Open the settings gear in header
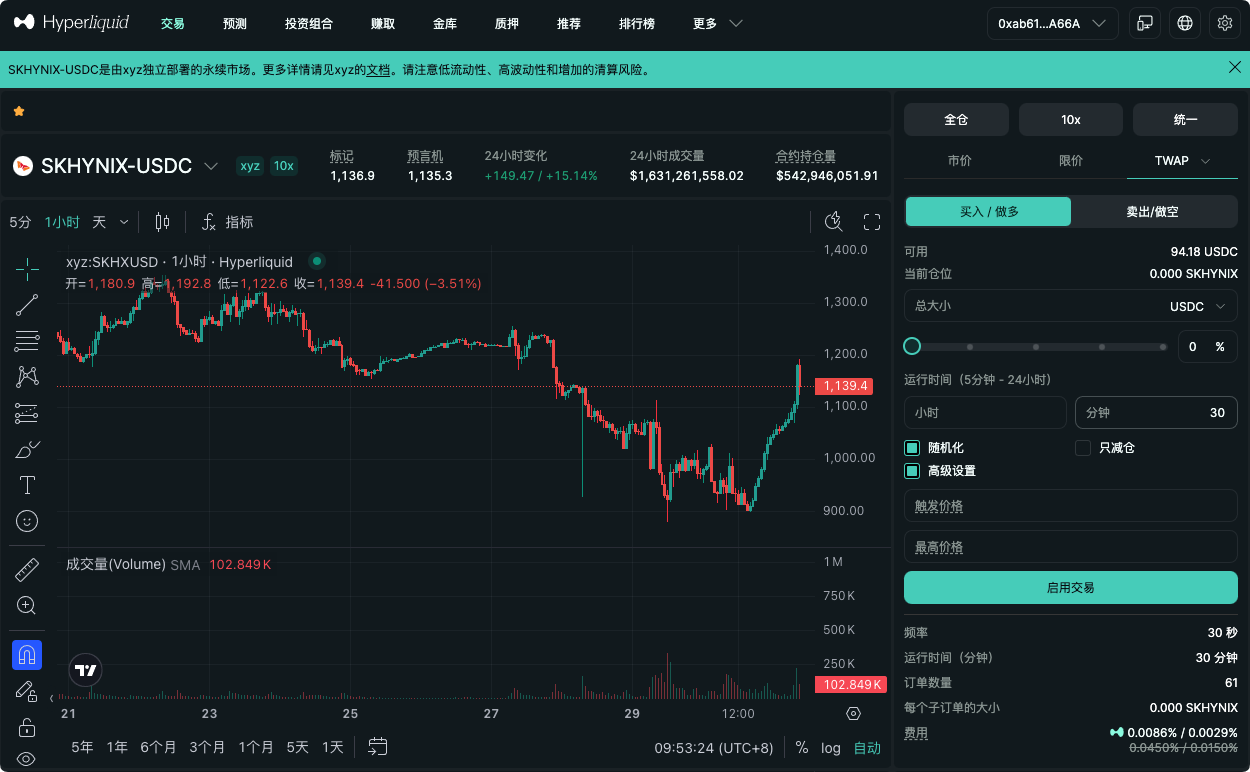The image size is (1250, 772). click(1225, 23)
